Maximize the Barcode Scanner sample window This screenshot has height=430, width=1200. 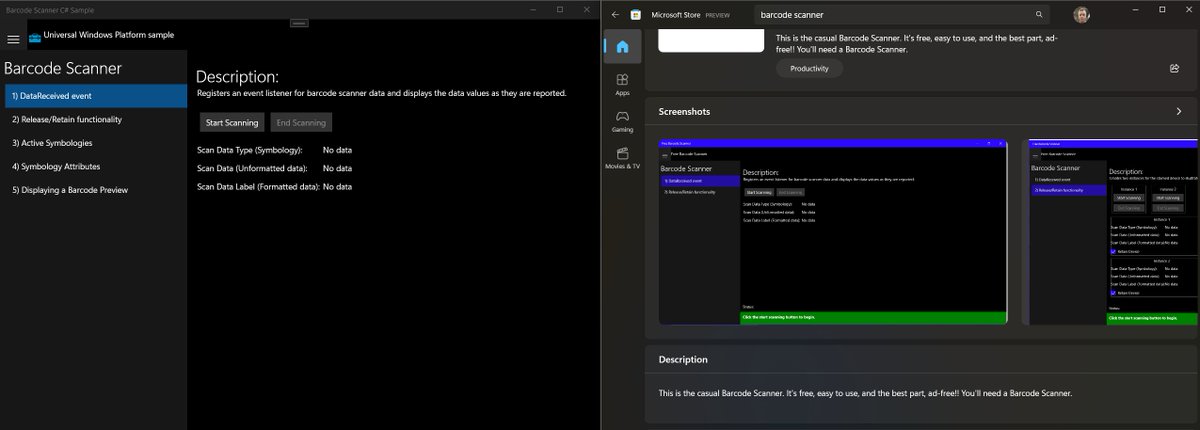click(x=559, y=9)
